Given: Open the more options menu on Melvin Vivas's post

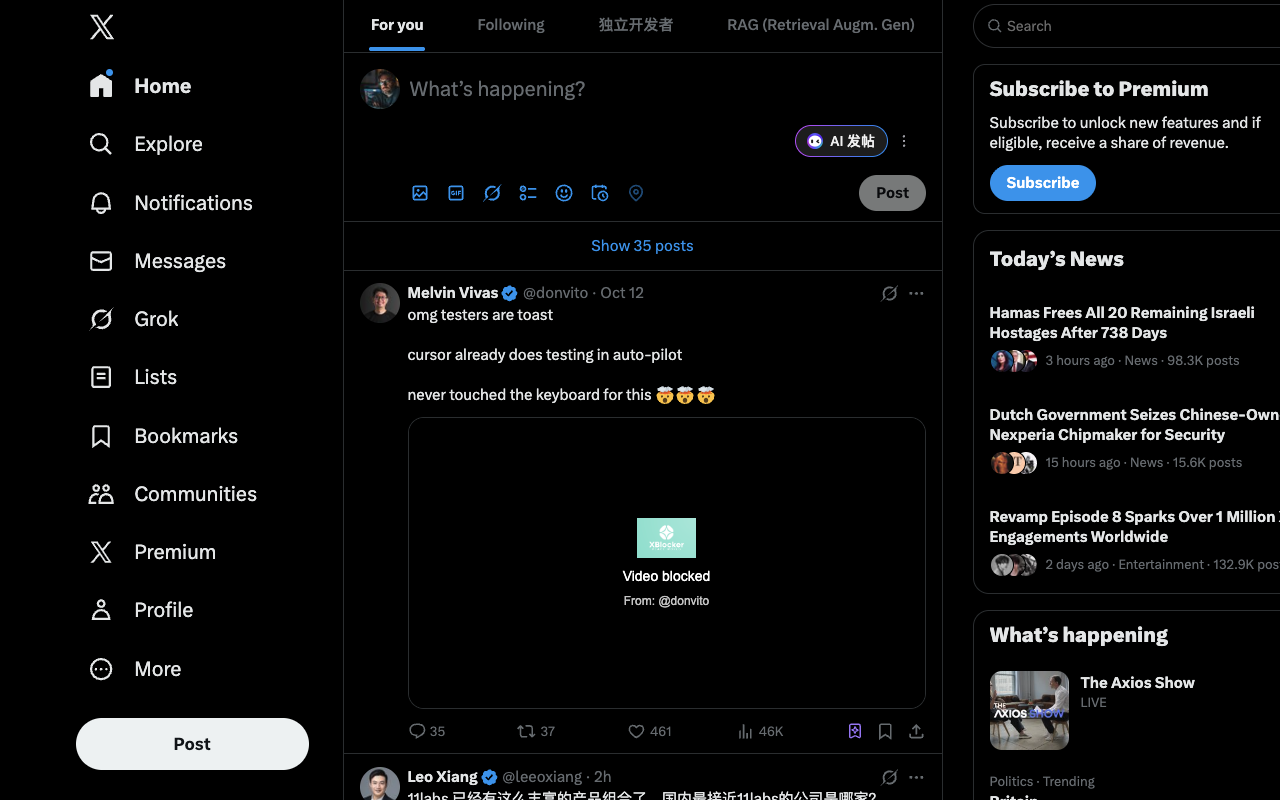Looking at the screenshot, I should tap(916, 293).
